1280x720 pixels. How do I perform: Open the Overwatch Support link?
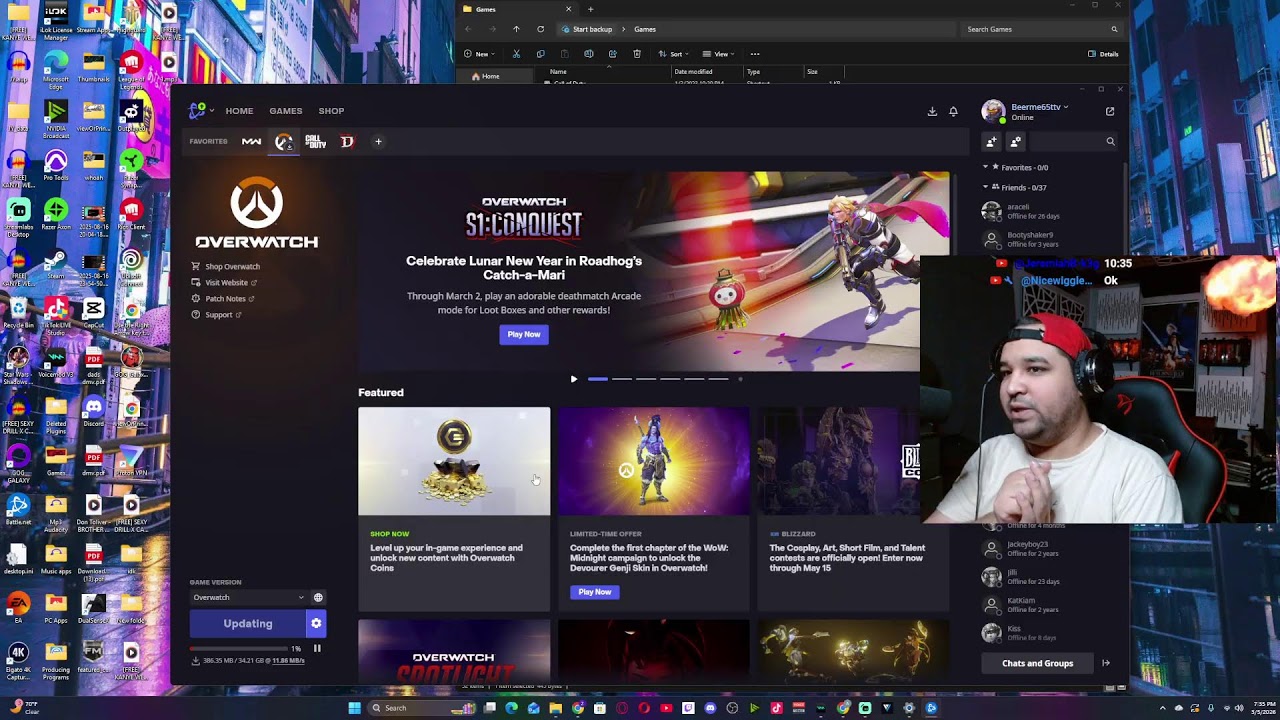click(x=216, y=315)
